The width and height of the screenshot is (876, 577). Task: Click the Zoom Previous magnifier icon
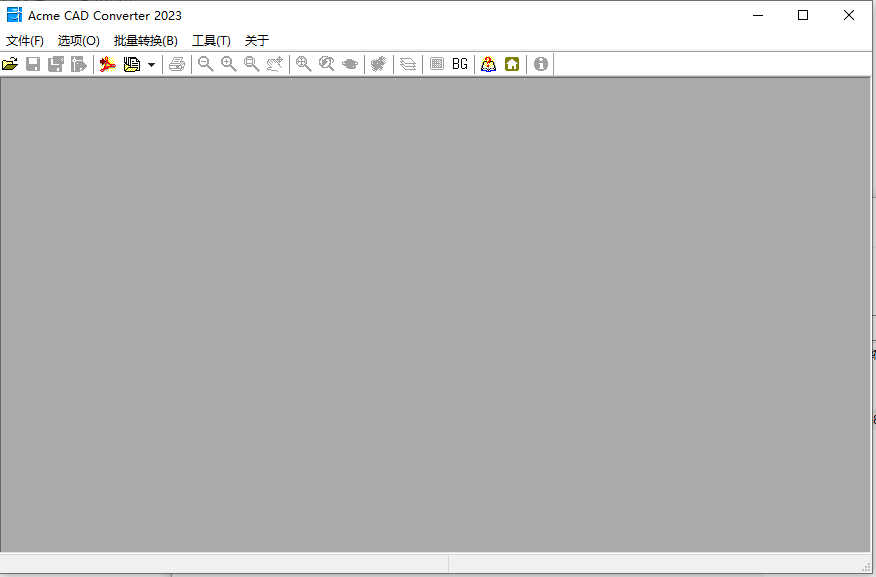coord(327,64)
